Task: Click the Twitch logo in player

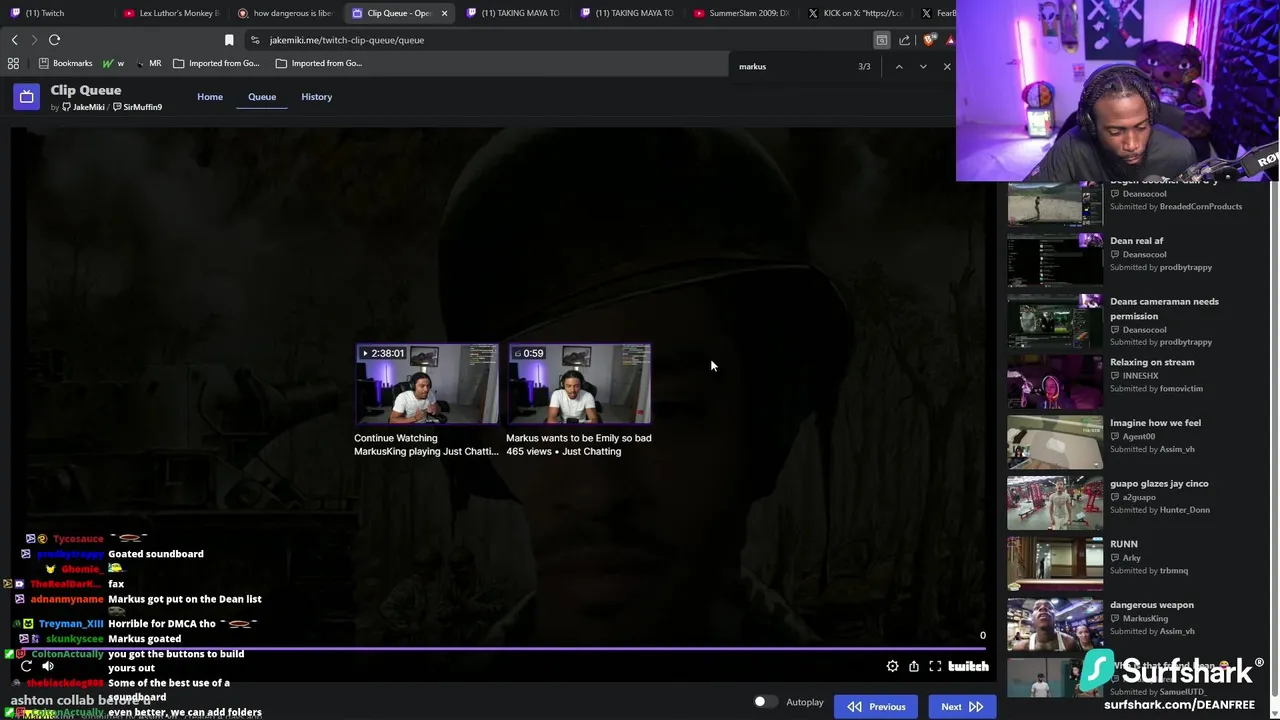Action: pyautogui.click(x=968, y=666)
